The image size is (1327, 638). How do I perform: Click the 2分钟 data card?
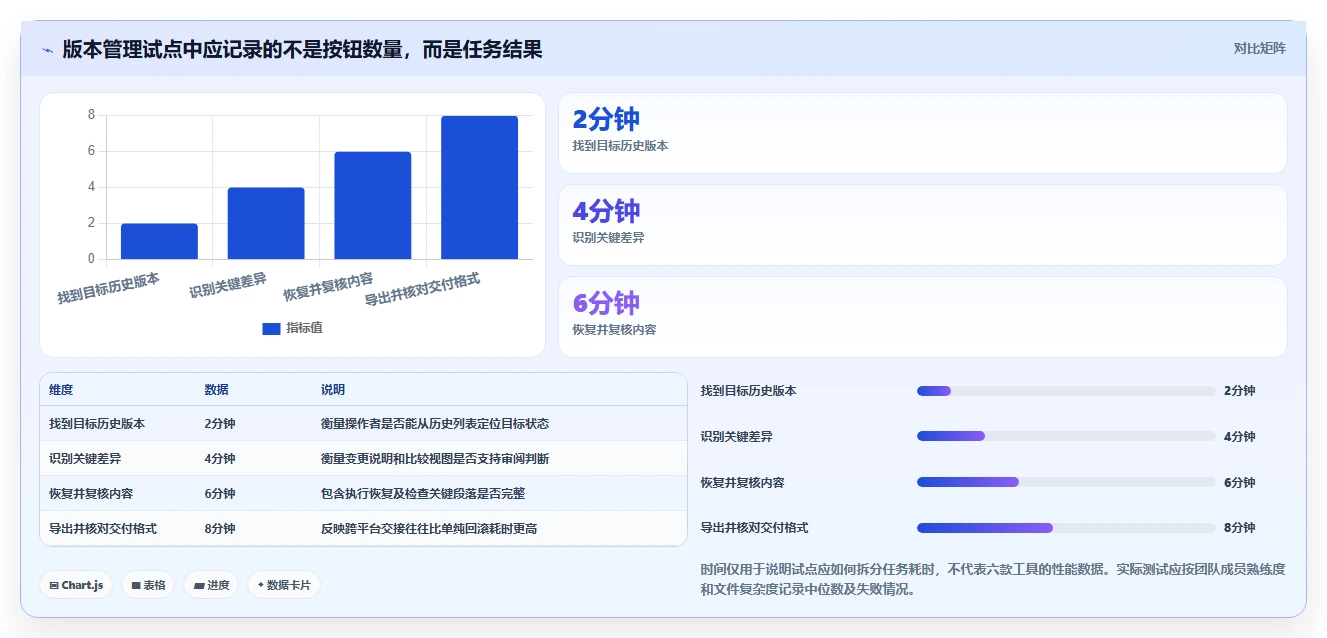[922, 133]
